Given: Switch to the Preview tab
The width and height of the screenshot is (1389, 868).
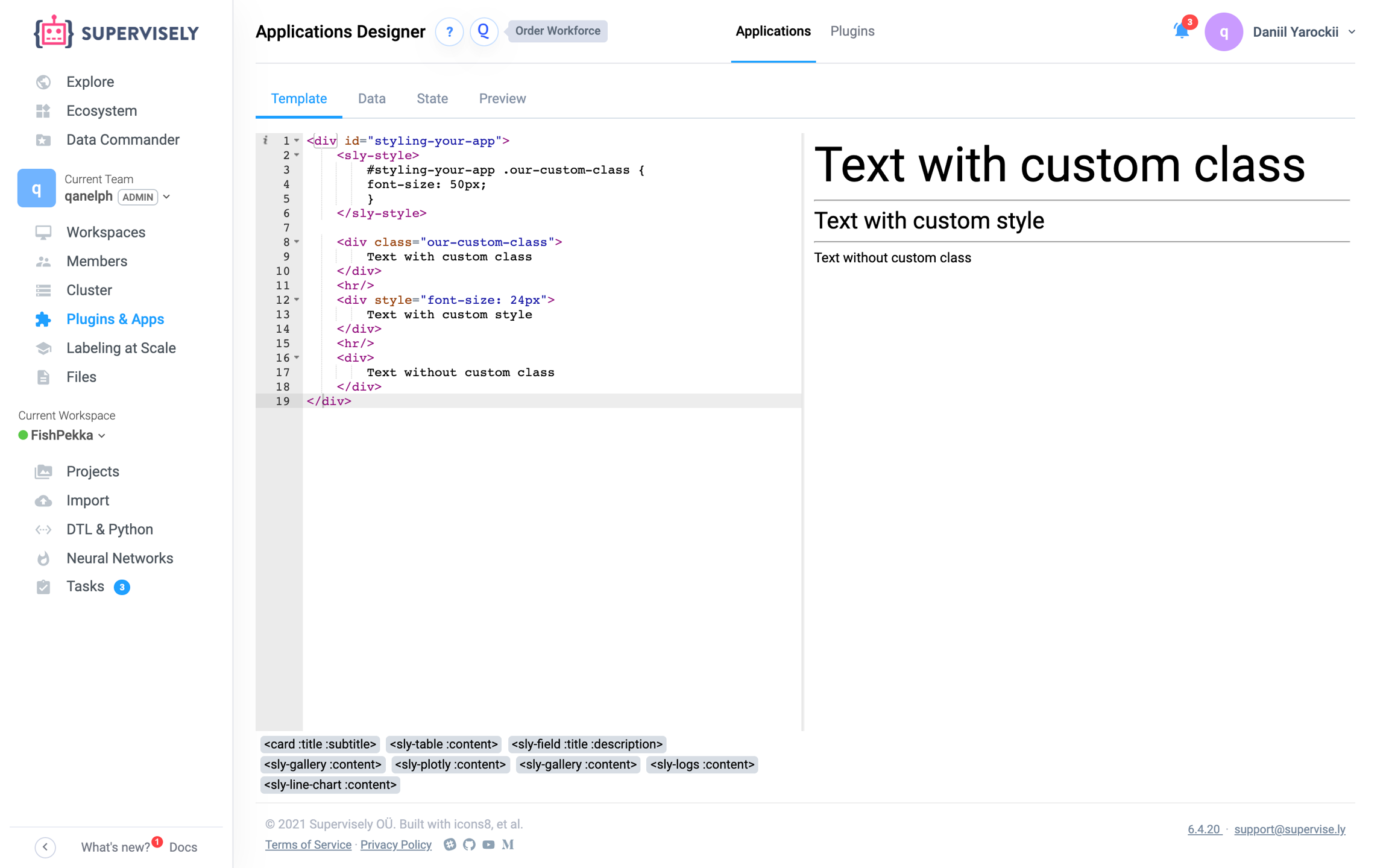Looking at the screenshot, I should click(502, 99).
